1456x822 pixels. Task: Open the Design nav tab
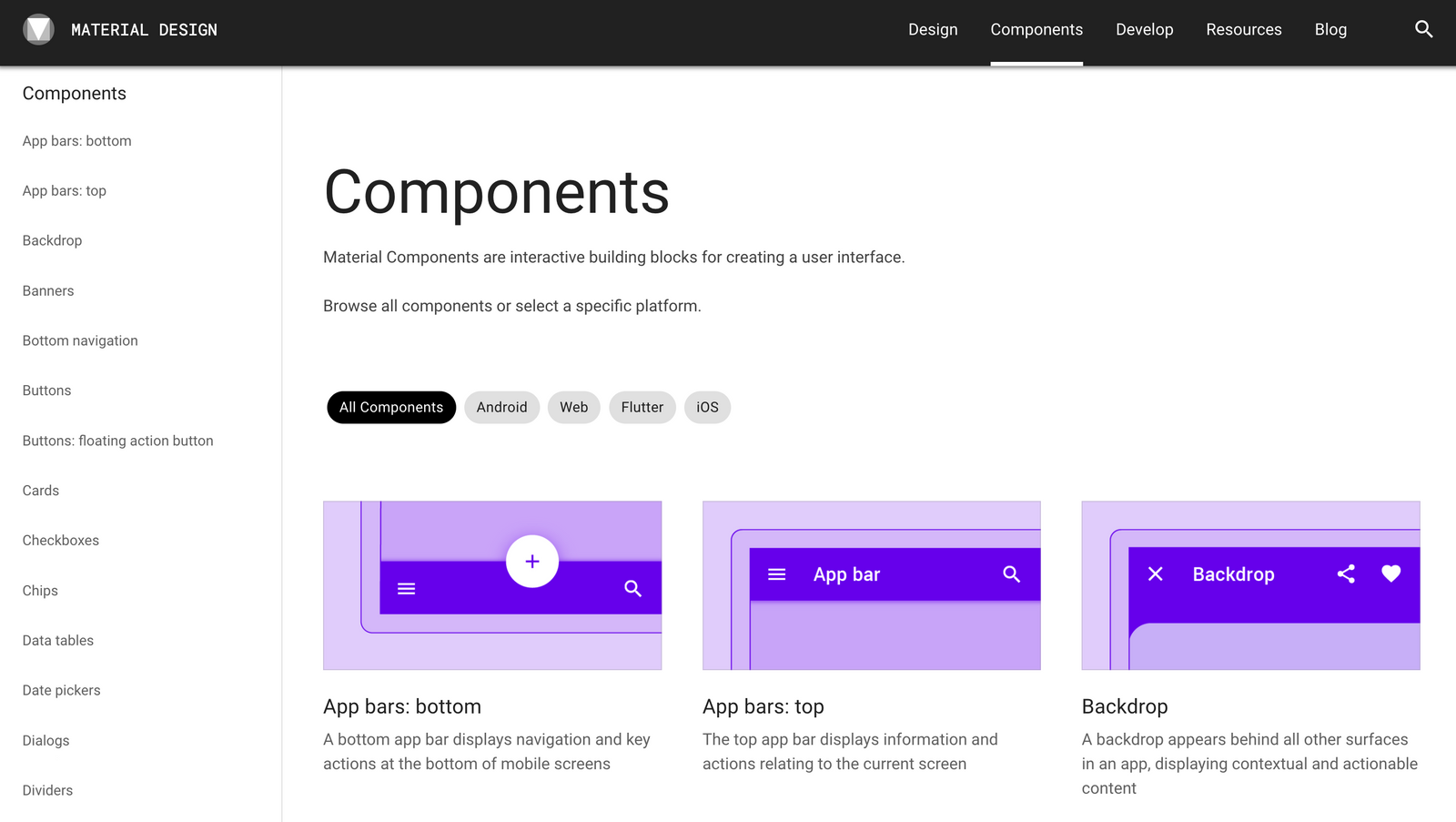click(x=933, y=29)
